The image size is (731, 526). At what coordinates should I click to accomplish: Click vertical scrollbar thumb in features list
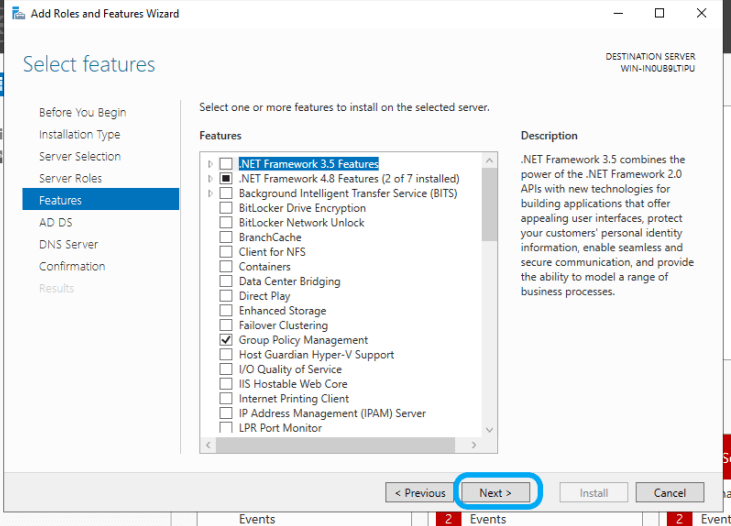(x=490, y=205)
